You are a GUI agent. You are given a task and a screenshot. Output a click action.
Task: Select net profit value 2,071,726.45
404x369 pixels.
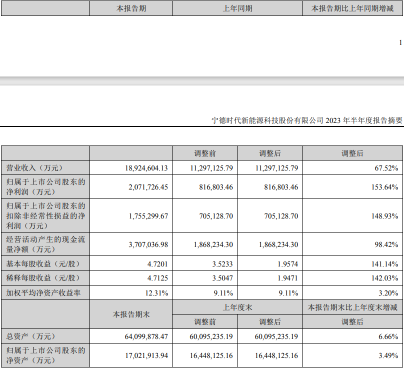148,187
